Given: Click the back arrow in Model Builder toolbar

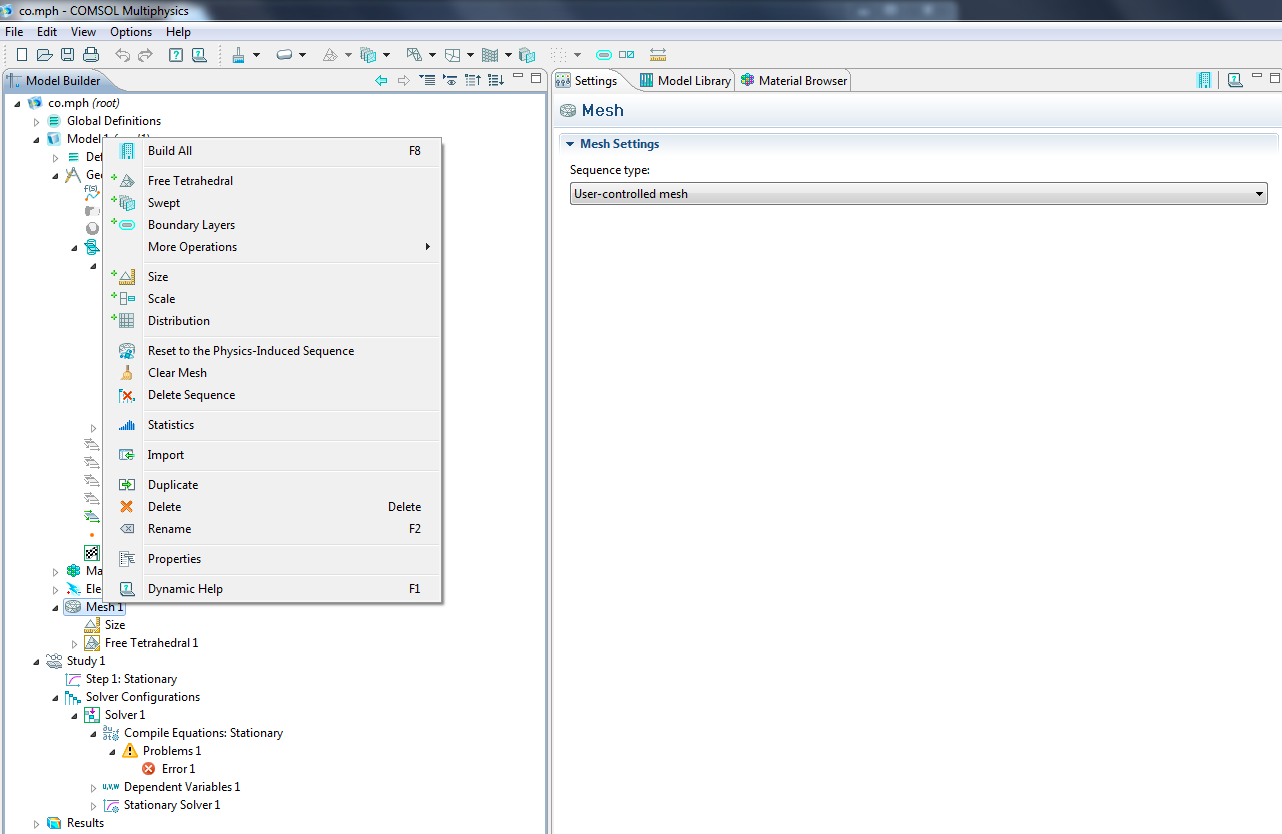Looking at the screenshot, I should pos(381,80).
